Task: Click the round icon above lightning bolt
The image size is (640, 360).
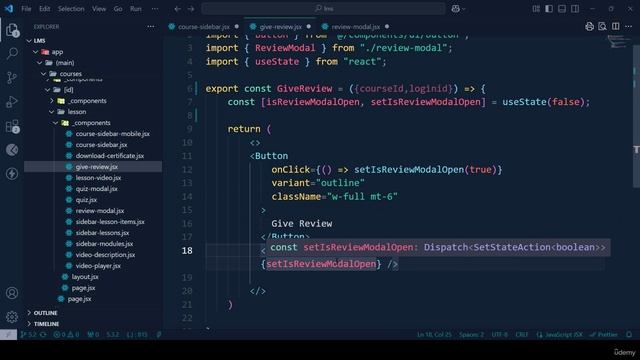Action: click(12, 150)
